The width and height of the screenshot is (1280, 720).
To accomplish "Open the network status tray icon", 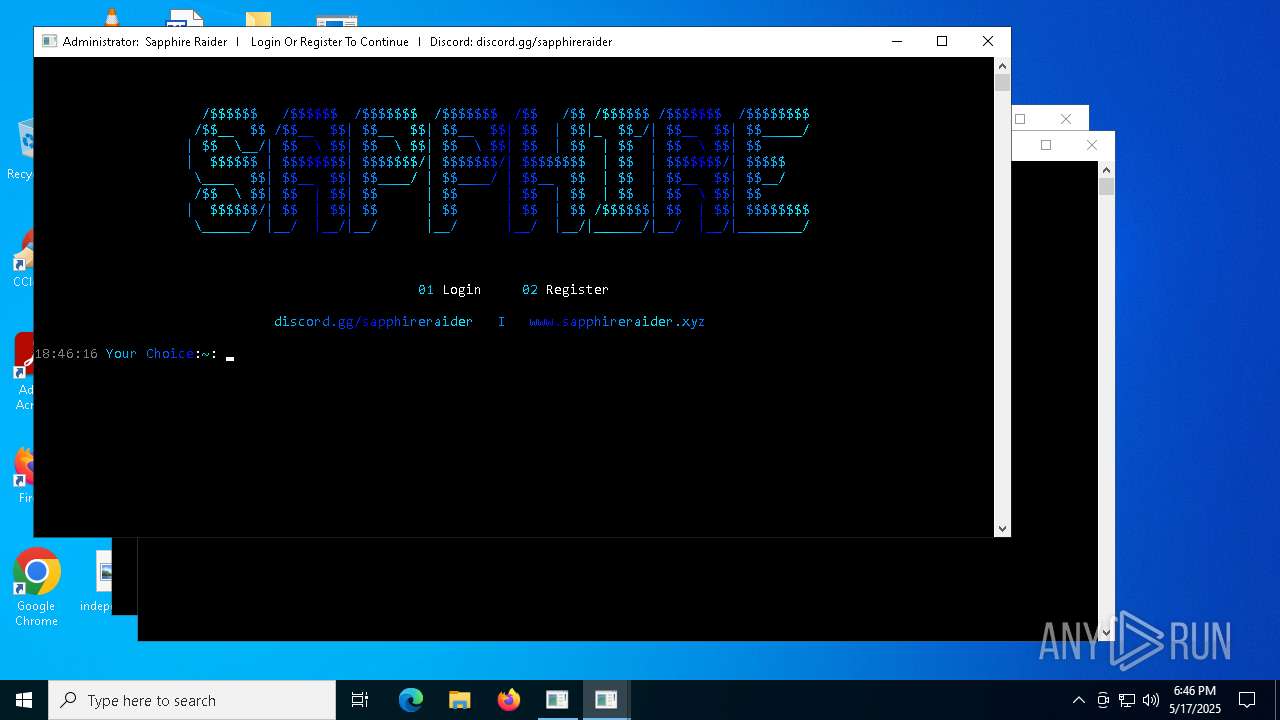I will click(1127, 700).
